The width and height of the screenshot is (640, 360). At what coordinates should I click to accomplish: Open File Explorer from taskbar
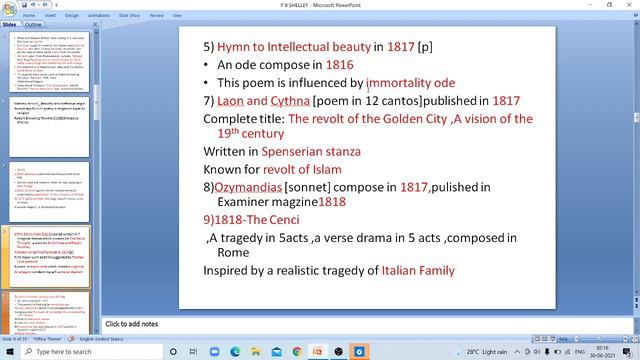click(256, 352)
